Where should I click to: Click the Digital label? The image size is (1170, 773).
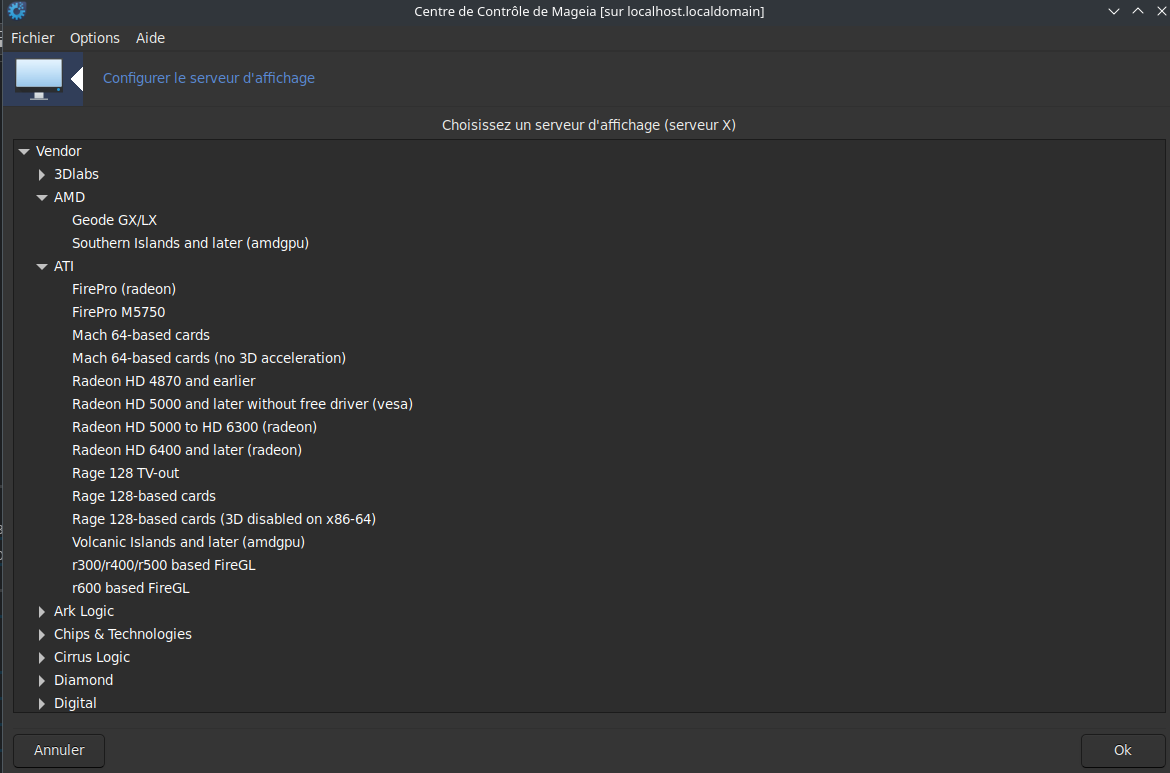[x=75, y=704]
